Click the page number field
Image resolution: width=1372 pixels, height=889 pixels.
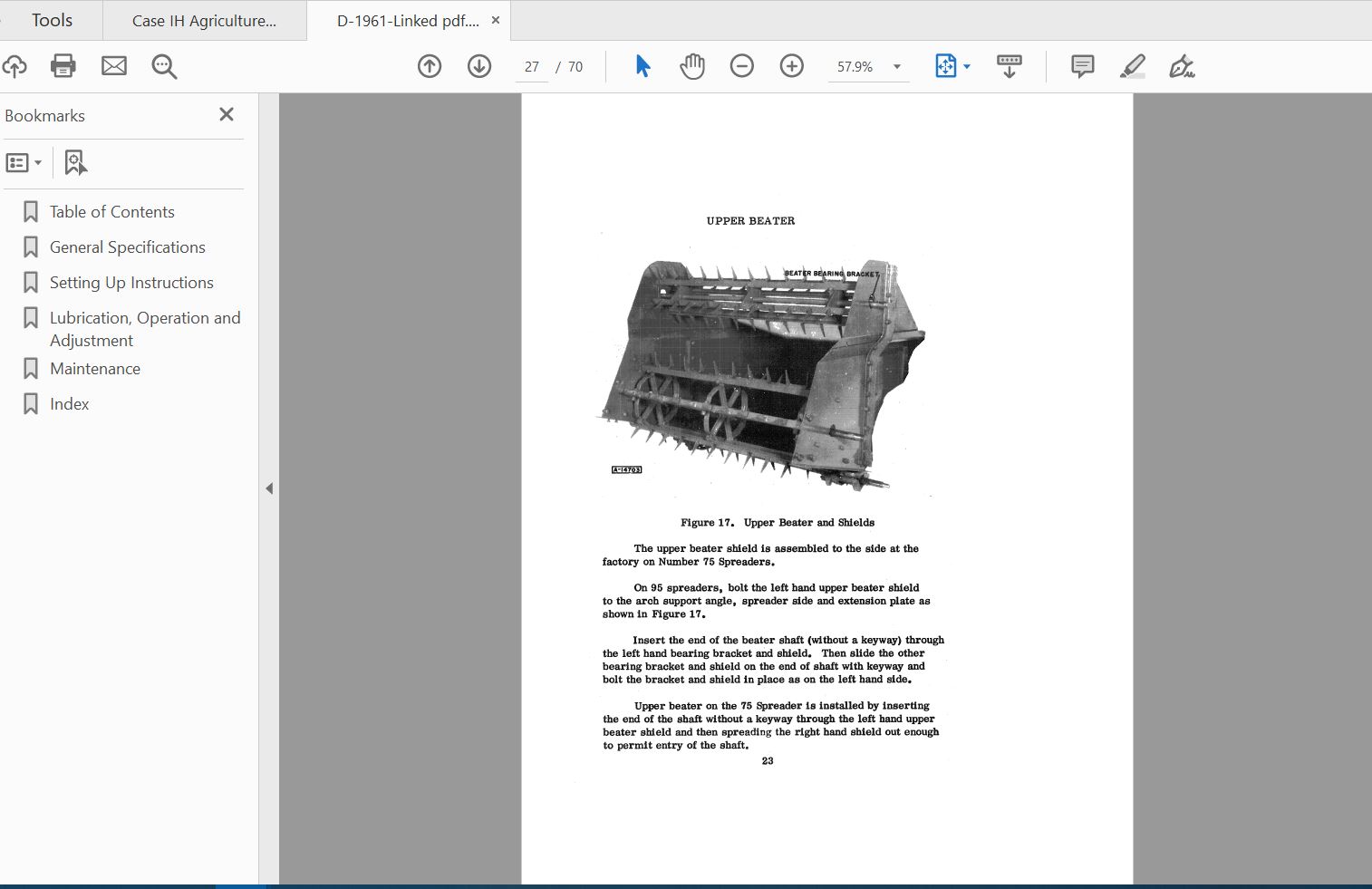pyautogui.click(x=532, y=67)
